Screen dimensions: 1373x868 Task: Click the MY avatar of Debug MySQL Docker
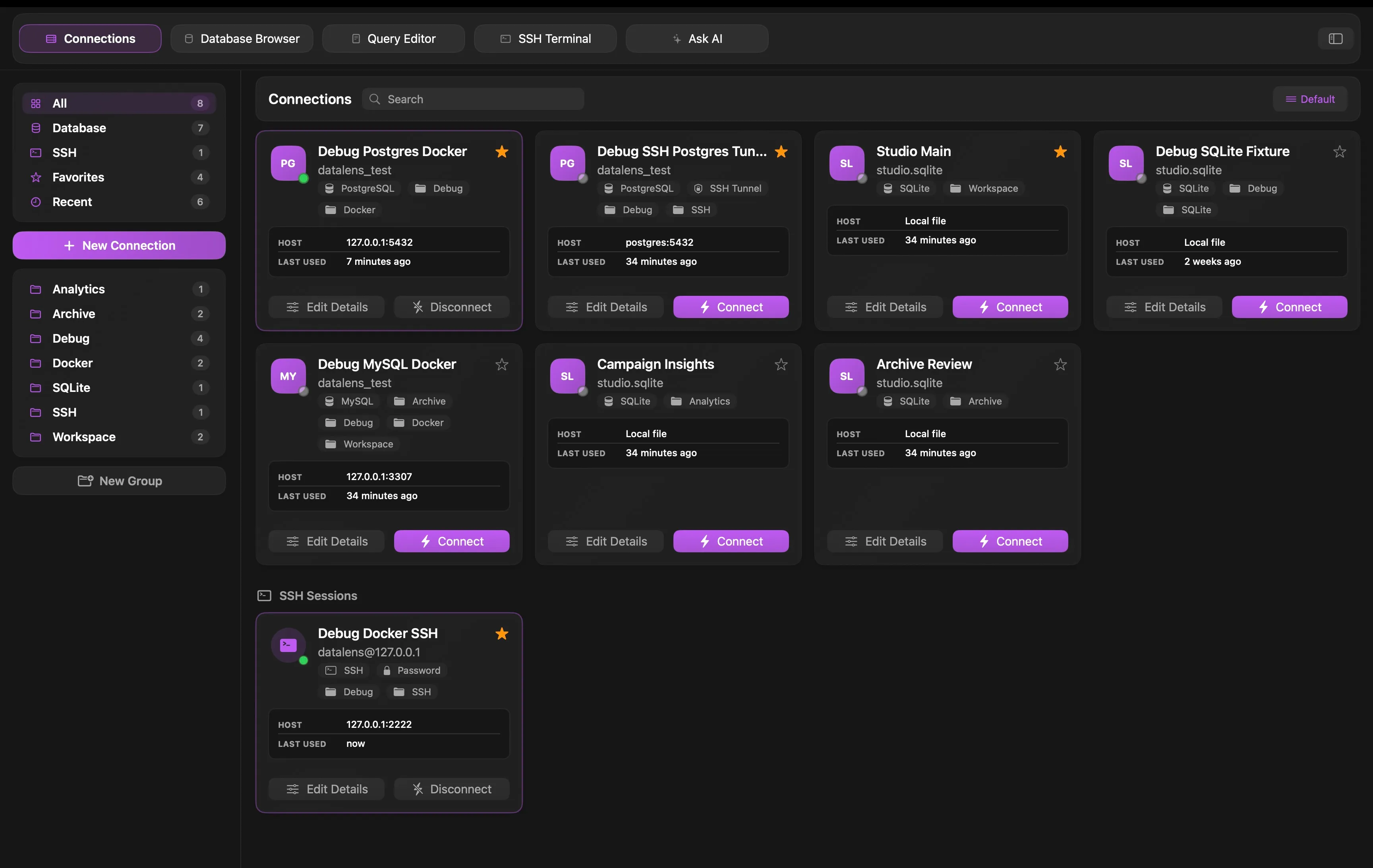(x=288, y=376)
